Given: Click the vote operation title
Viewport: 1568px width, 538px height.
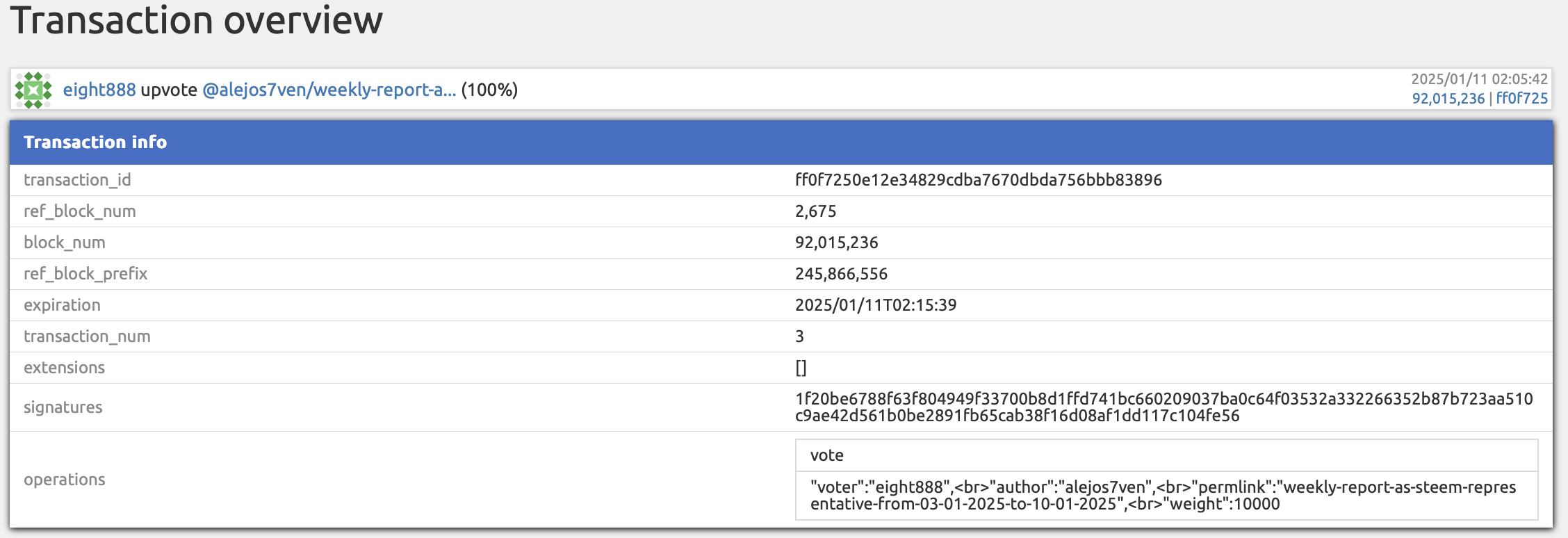Looking at the screenshot, I should [826, 455].
